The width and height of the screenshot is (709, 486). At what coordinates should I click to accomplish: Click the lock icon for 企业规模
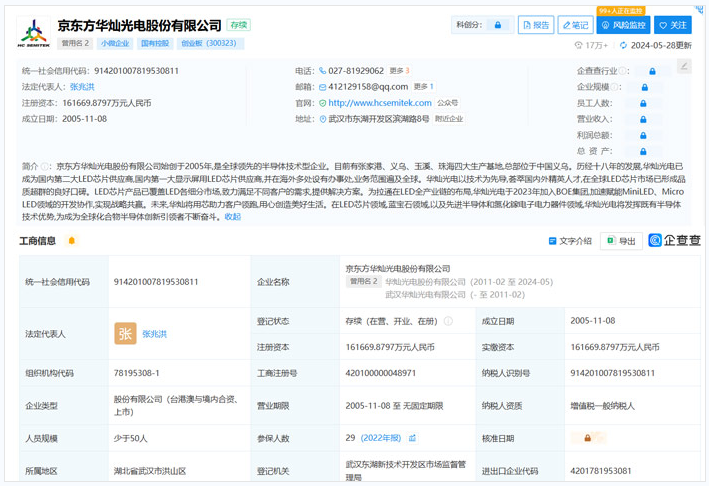point(644,87)
